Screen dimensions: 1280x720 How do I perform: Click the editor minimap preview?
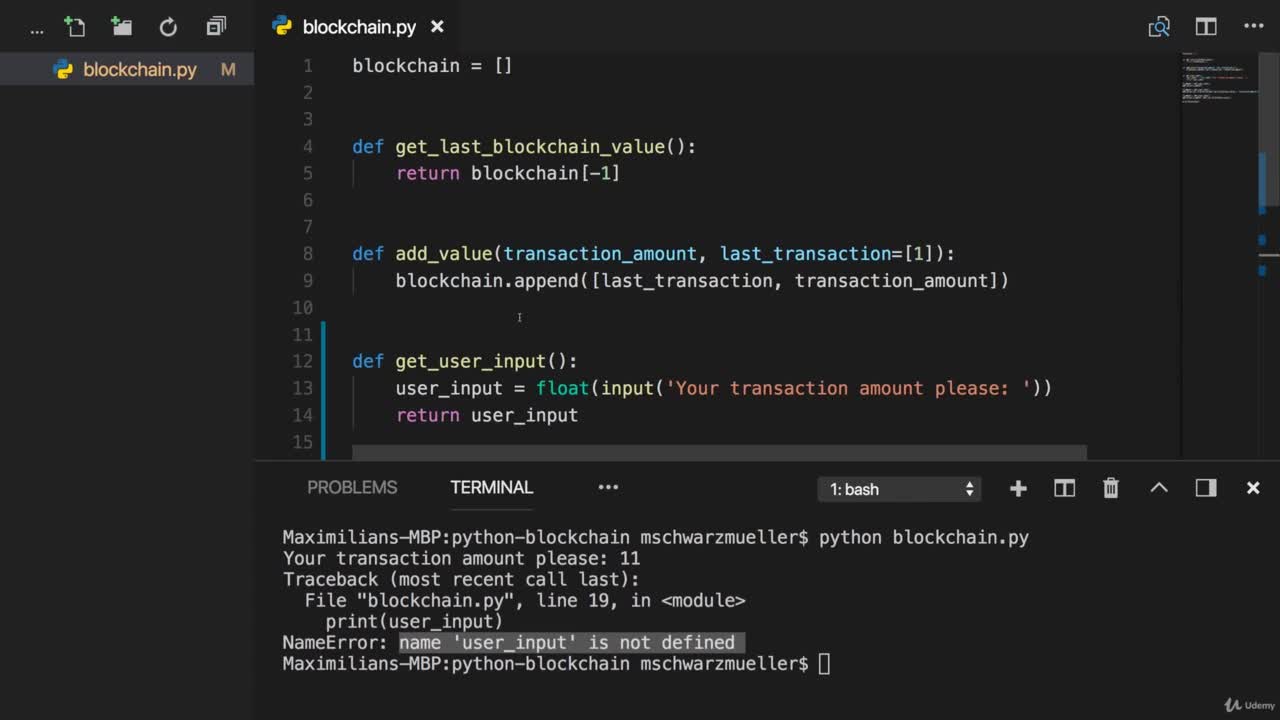coord(1218,78)
